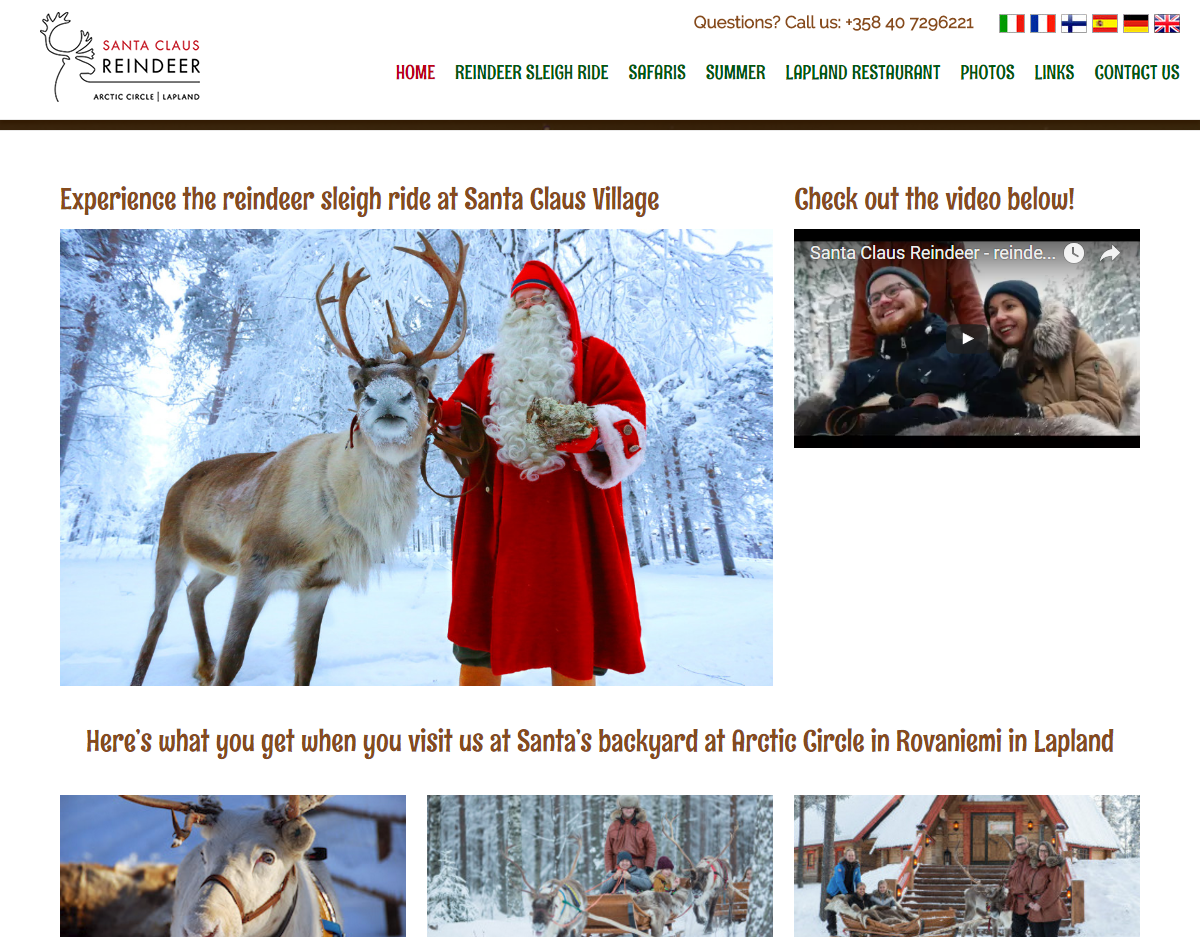Switch site language to Italian flag
Viewport: 1200px width, 937px height.
(x=1012, y=23)
